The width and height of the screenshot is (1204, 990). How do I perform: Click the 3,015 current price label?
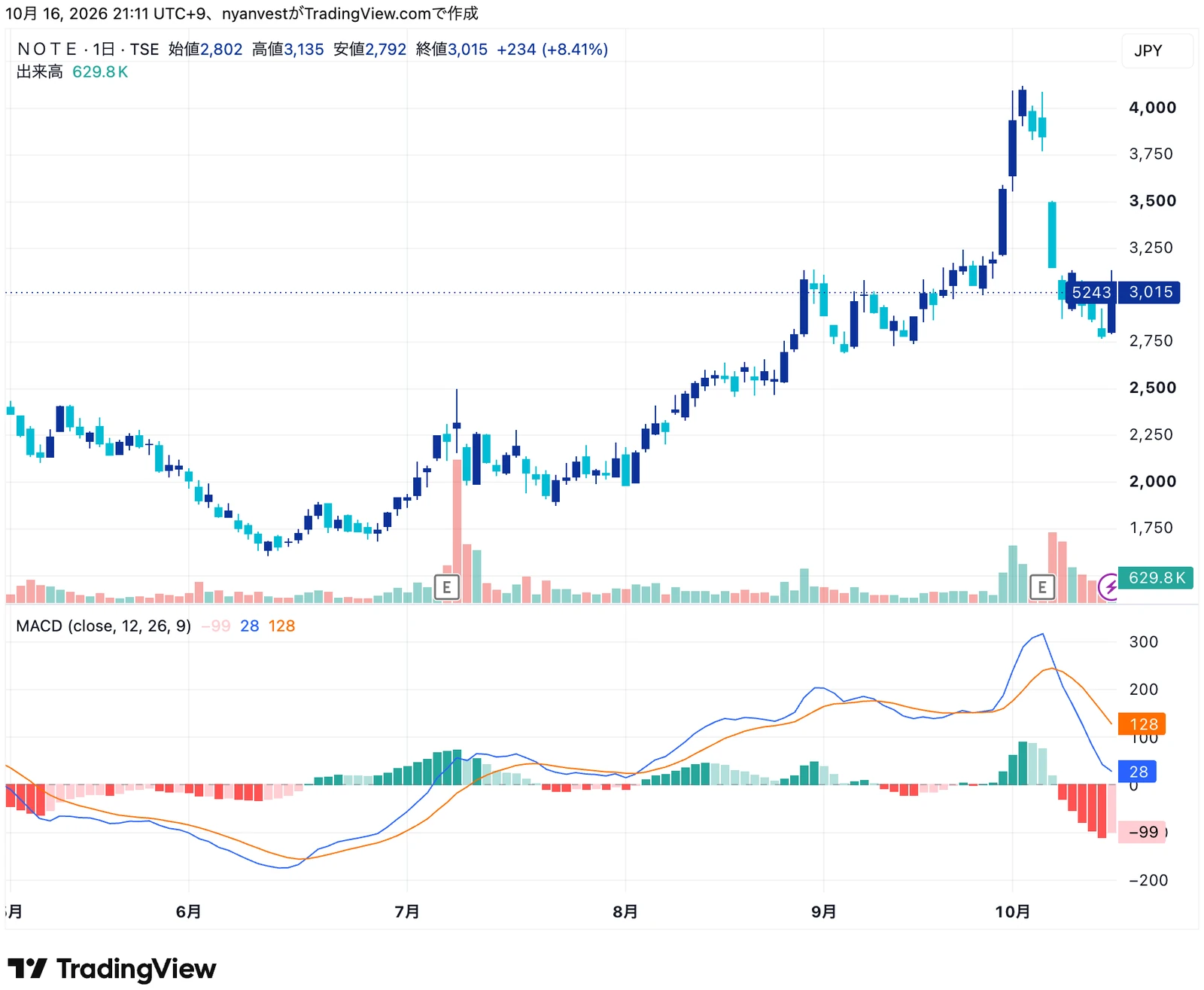(x=1150, y=292)
